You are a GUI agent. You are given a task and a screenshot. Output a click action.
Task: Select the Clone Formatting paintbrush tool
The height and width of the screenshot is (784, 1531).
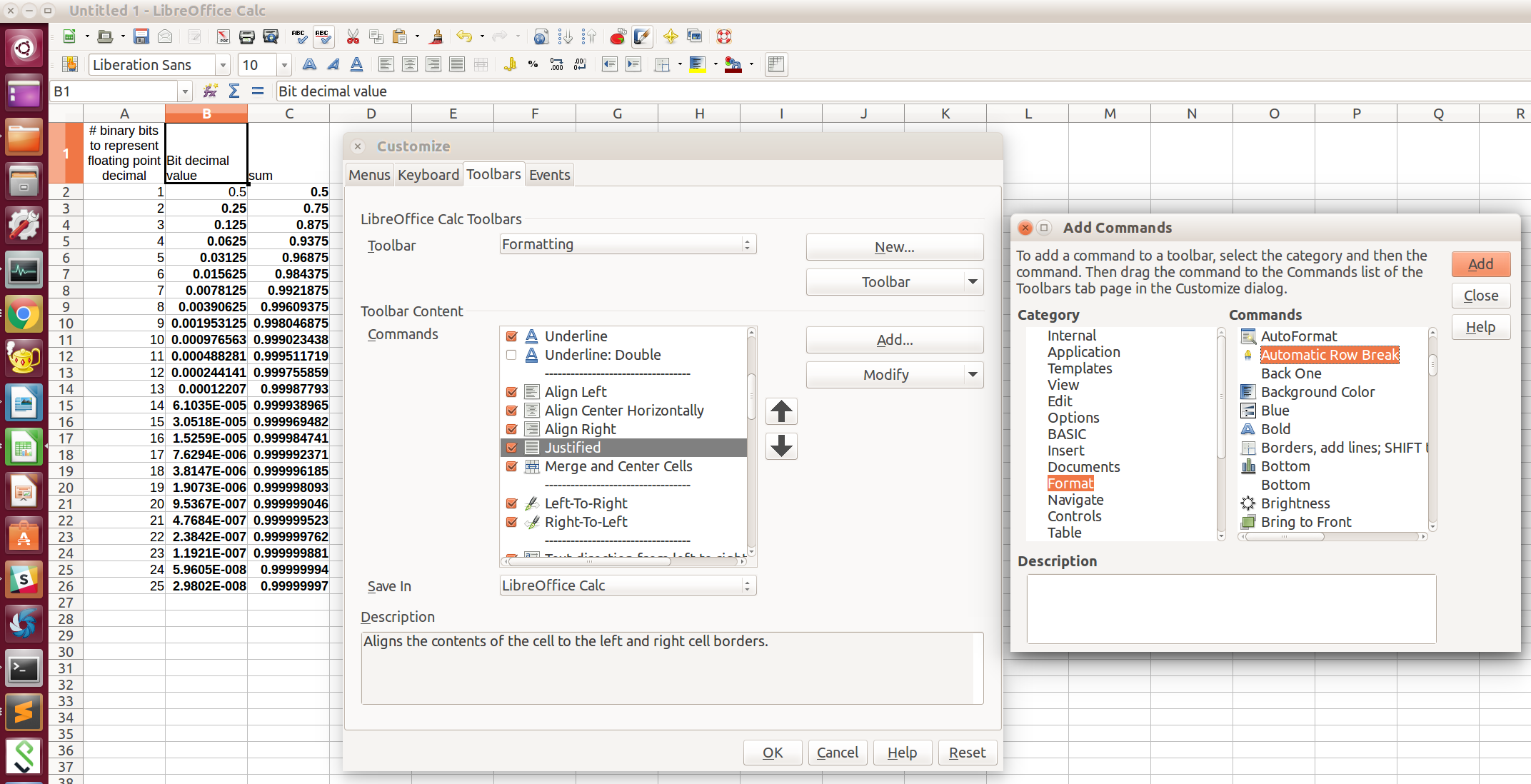436,36
